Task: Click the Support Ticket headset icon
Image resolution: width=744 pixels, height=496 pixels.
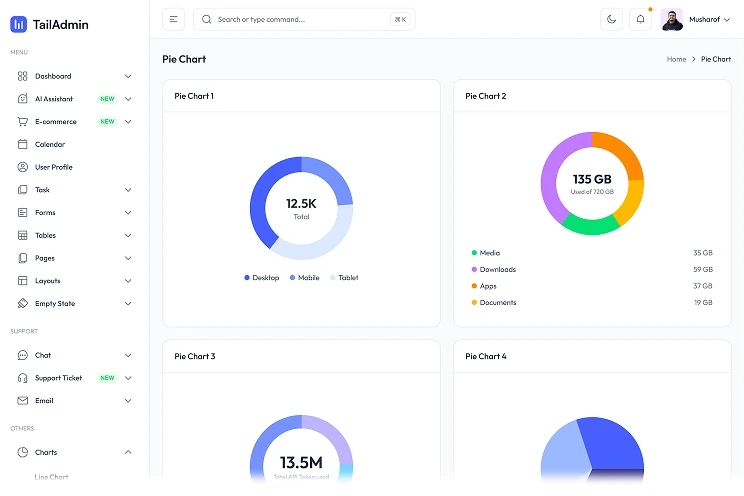Action: 22,378
